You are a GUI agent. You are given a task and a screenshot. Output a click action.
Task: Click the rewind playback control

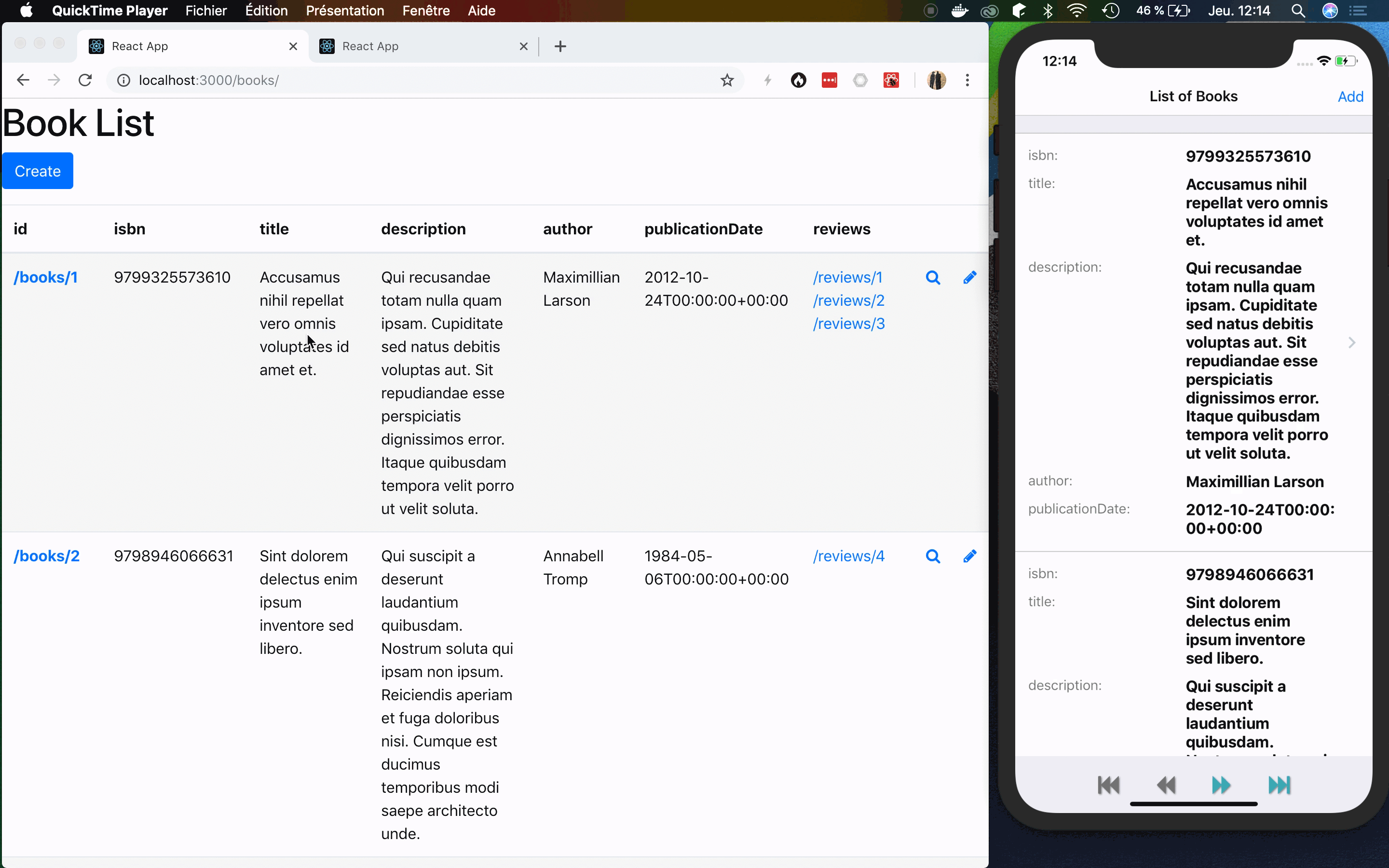[1166, 785]
